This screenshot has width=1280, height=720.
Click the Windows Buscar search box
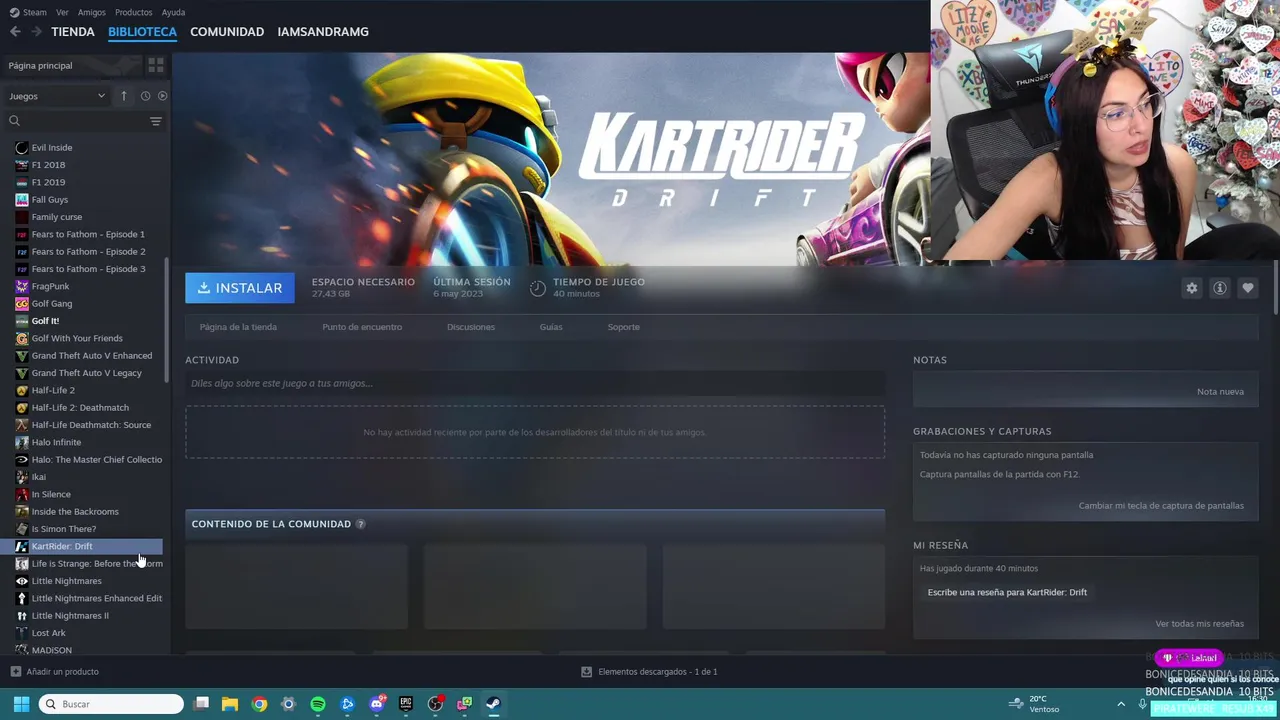tap(111, 704)
